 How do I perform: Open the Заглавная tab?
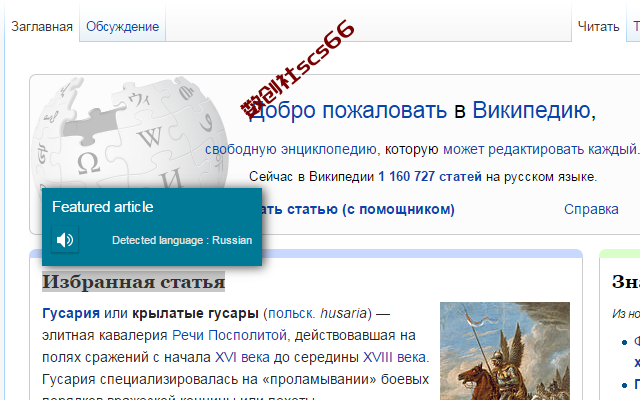click(42, 27)
